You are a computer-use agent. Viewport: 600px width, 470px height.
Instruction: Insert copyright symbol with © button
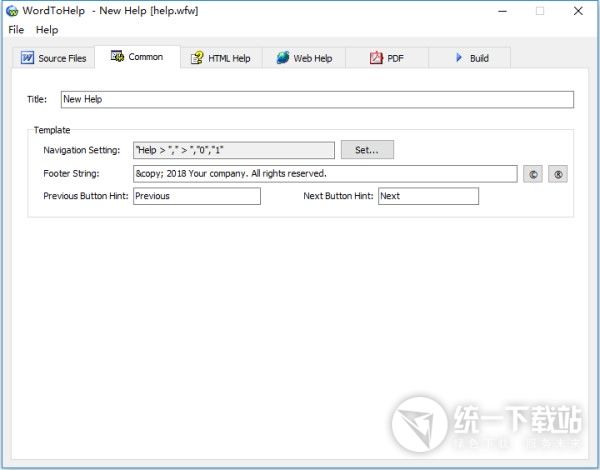[x=533, y=174]
